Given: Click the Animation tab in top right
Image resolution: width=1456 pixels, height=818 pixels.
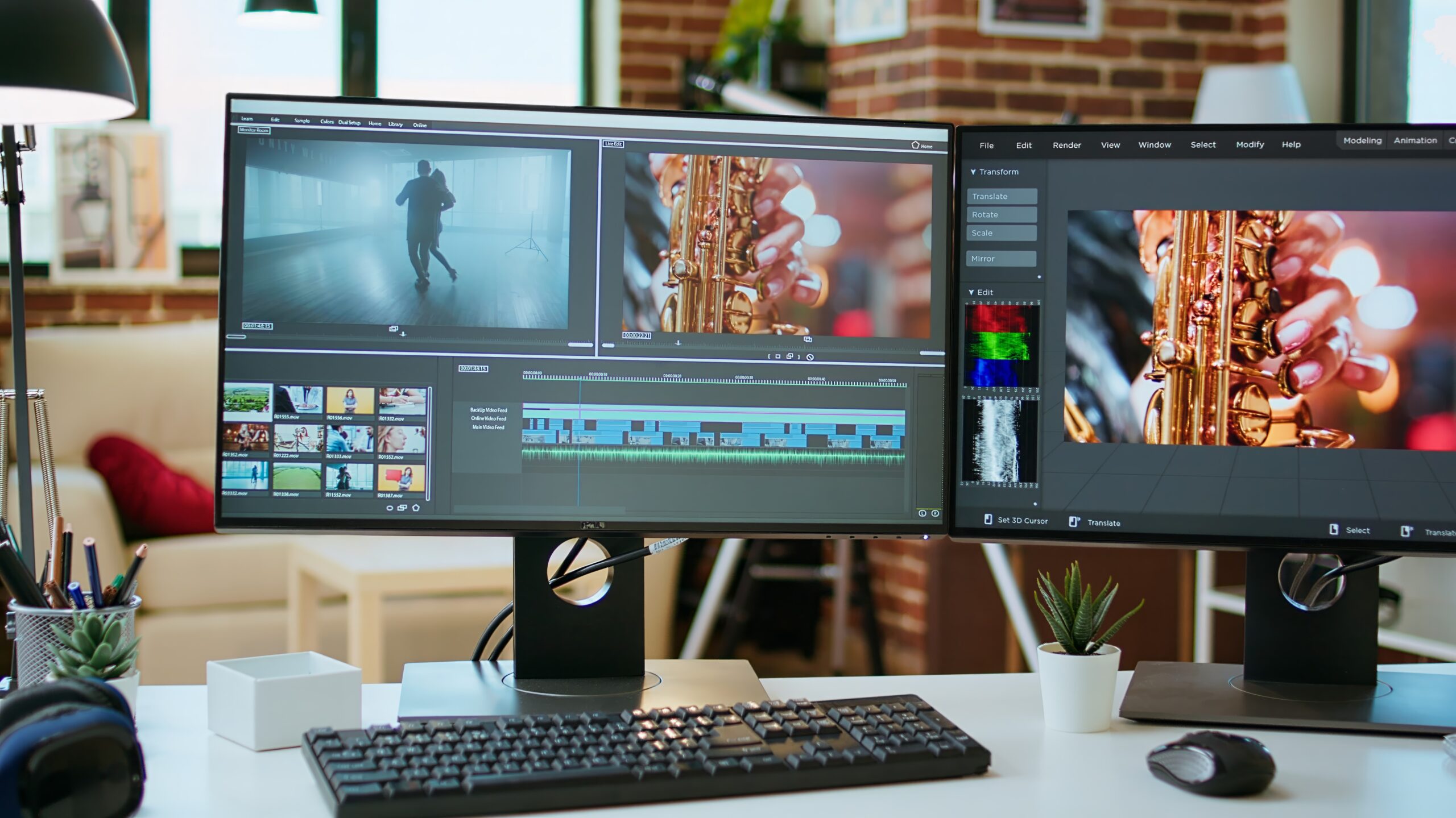Looking at the screenshot, I should [x=1418, y=140].
